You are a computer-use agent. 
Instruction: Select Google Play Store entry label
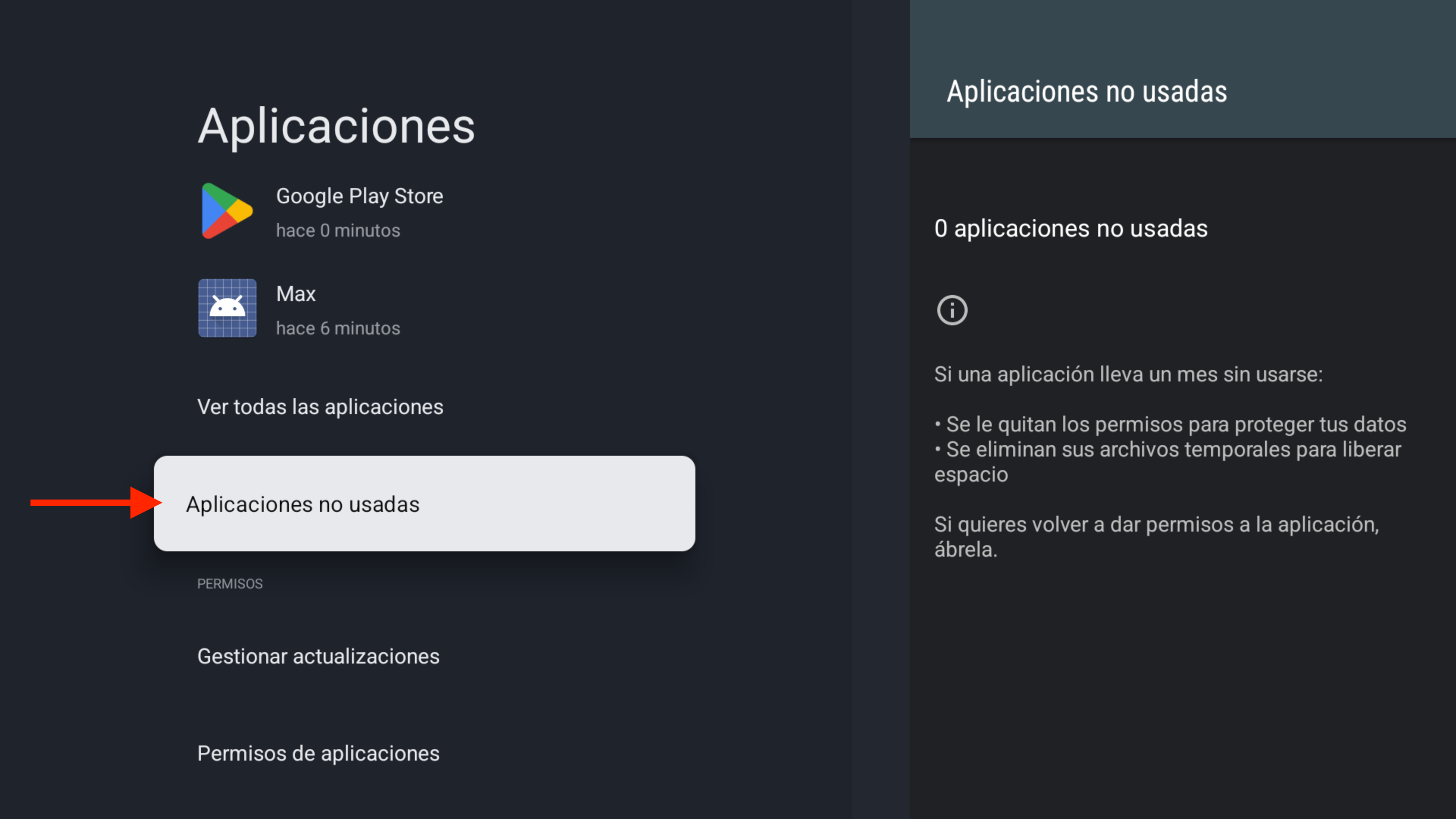(359, 196)
